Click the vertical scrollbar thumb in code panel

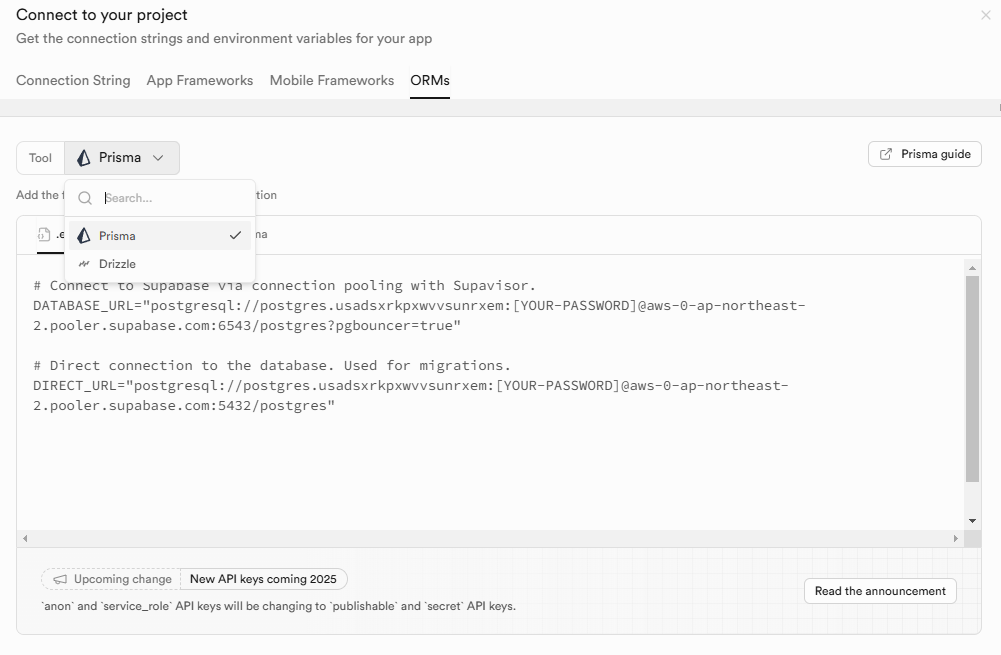click(972, 379)
